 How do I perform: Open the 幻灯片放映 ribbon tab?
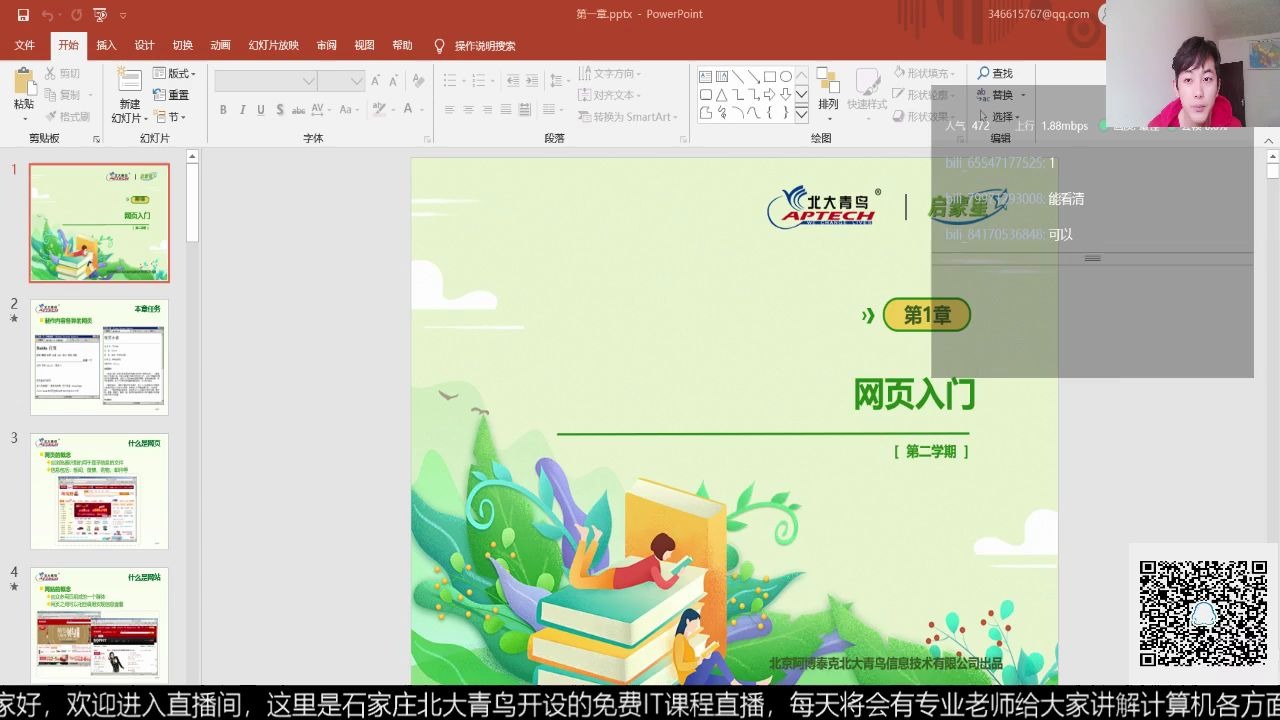click(273, 45)
